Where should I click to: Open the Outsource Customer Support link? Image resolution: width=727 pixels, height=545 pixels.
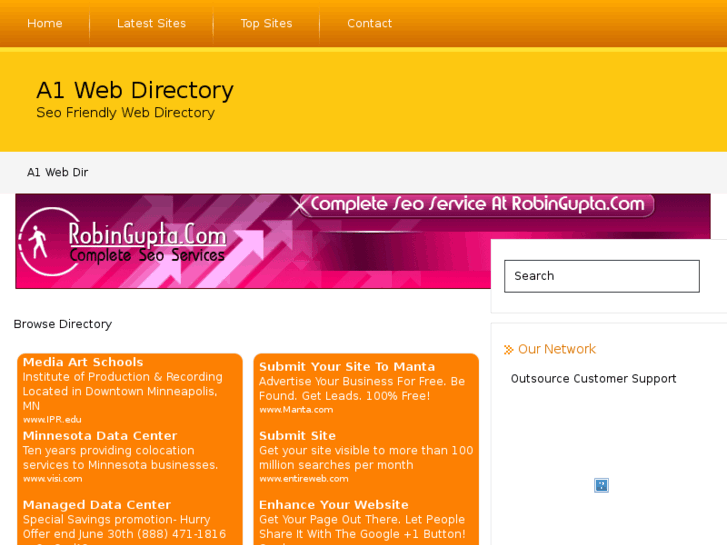pyautogui.click(x=593, y=379)
